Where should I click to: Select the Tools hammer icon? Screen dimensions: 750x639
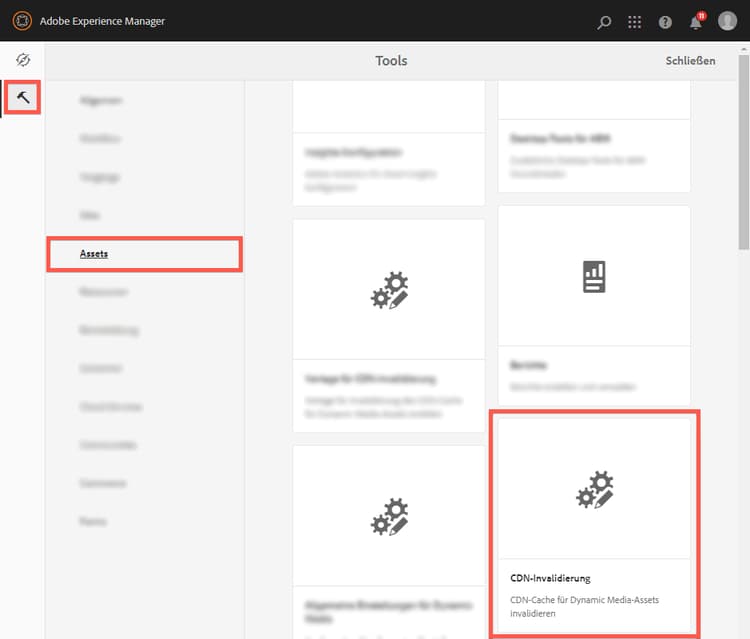pyautogui.click(x=23, y=98)
